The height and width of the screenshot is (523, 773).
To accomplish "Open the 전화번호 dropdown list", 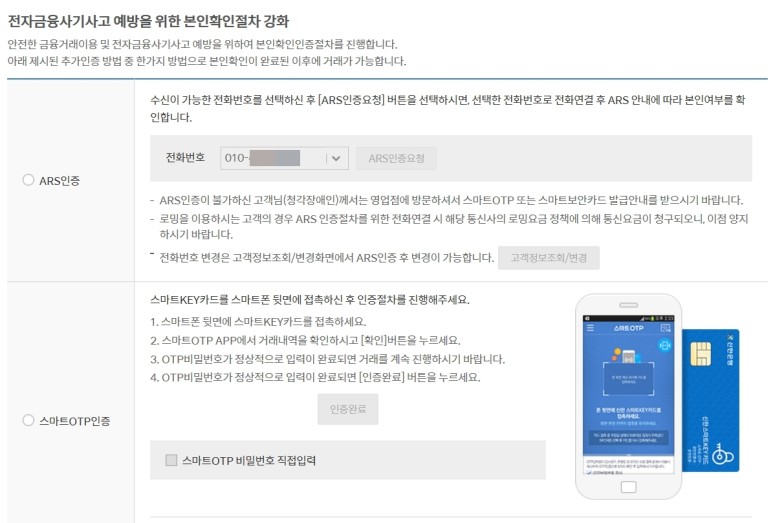I will click(284, 158).
